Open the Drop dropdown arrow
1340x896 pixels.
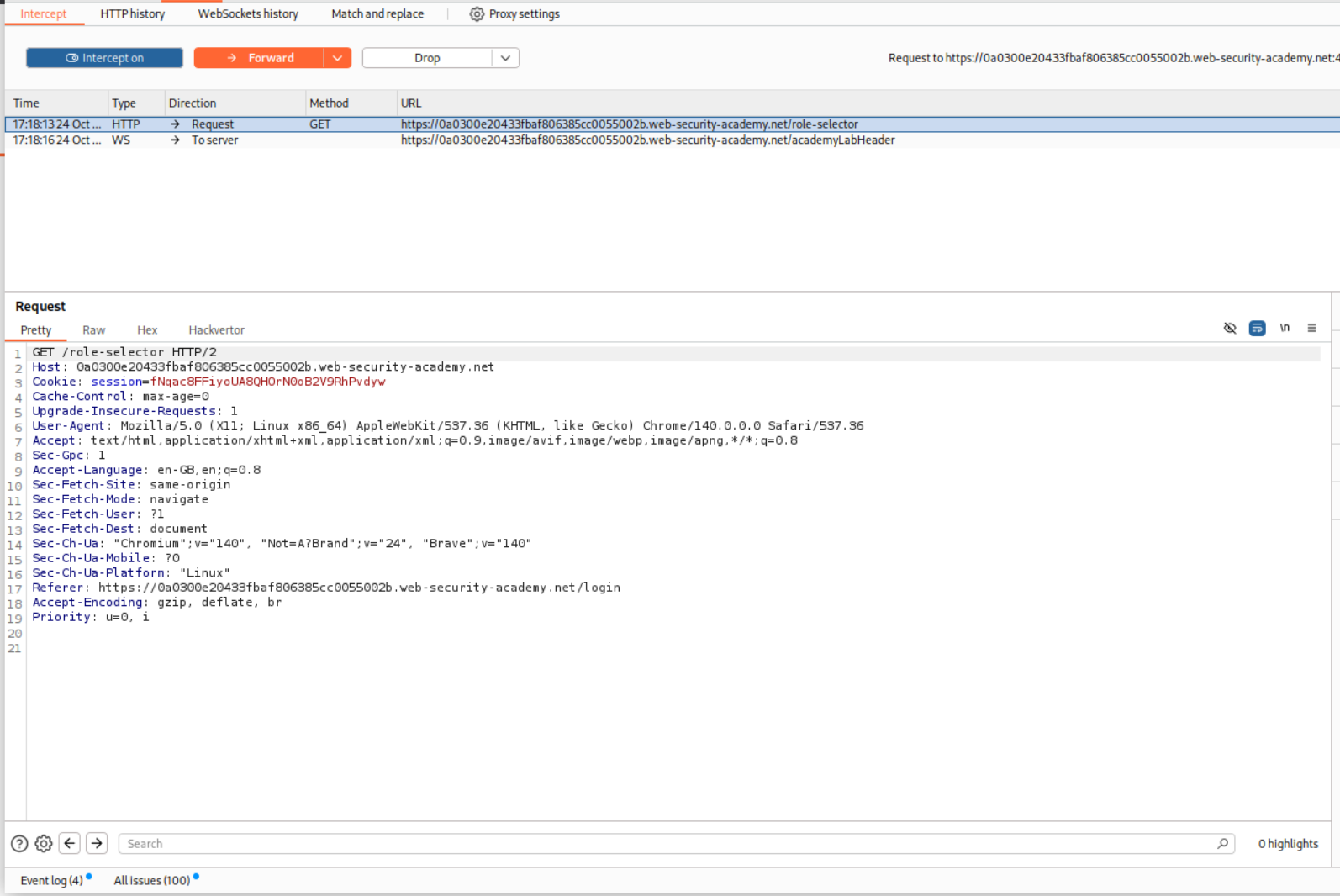[505, 58]
